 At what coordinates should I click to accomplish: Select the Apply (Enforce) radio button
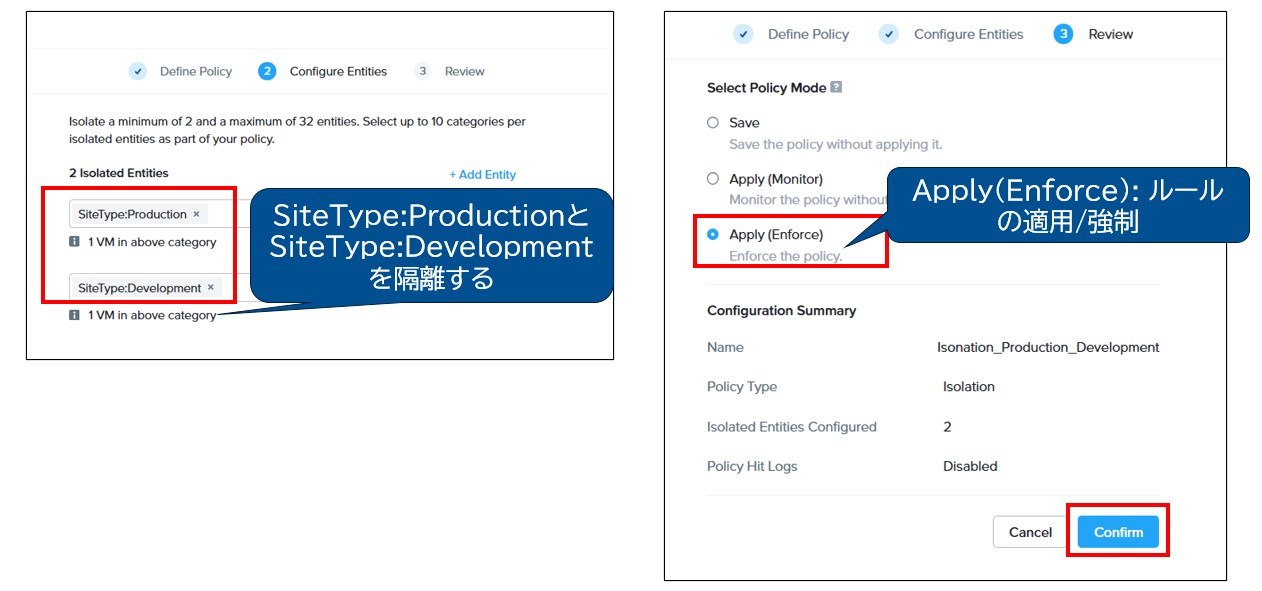(x=713, y=235)
